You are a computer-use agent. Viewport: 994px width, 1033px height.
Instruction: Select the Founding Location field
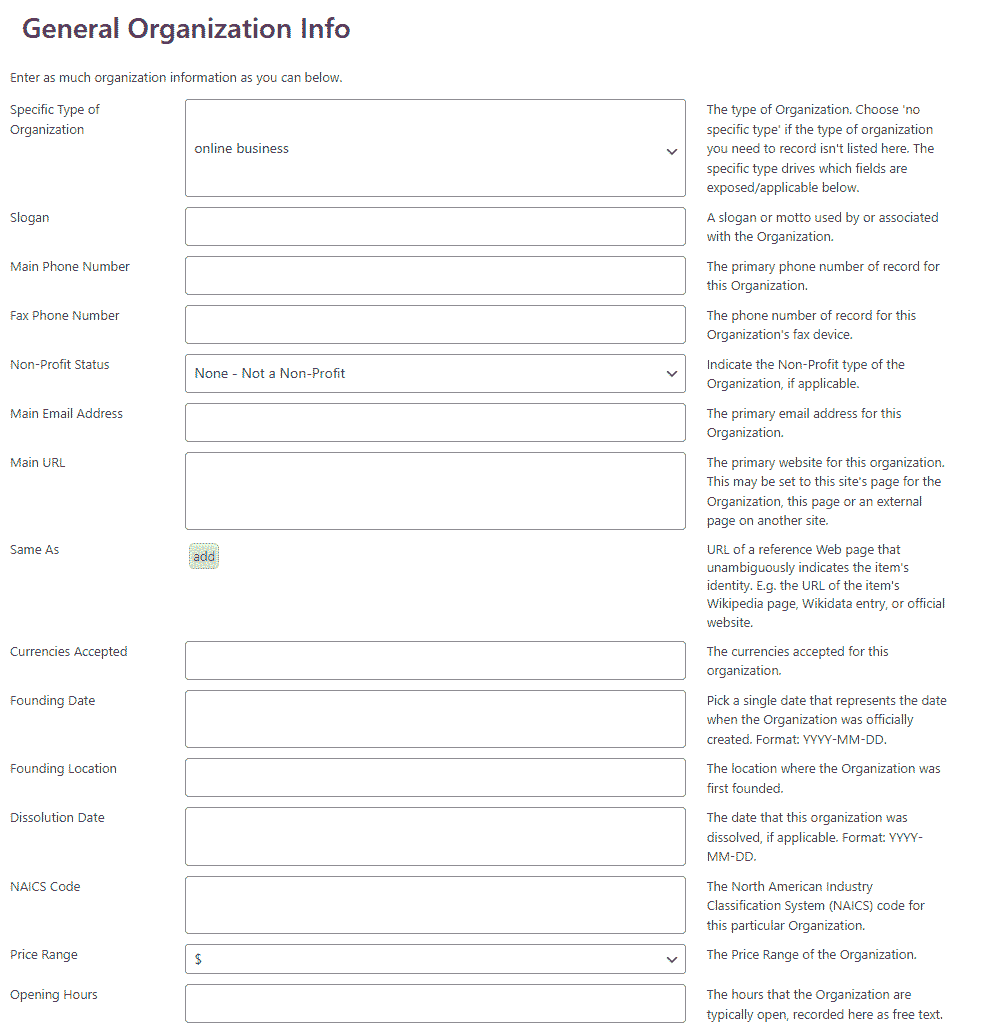point(435,777)
